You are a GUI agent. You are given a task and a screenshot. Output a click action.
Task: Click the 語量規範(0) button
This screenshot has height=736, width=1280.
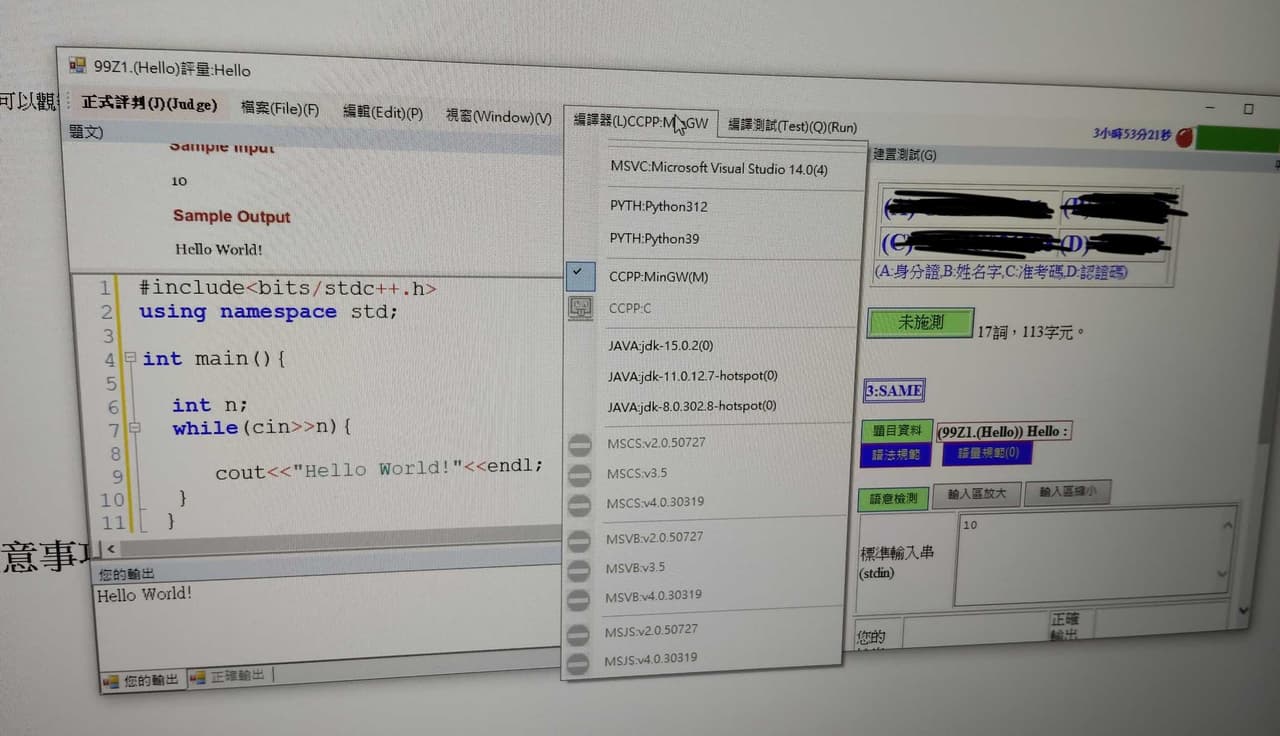(987, 454)
